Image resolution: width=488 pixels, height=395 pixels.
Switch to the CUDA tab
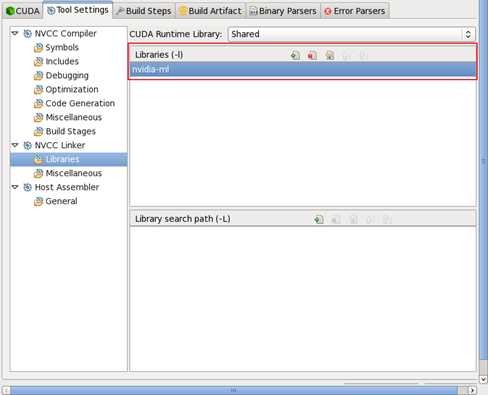coord(23,11)
